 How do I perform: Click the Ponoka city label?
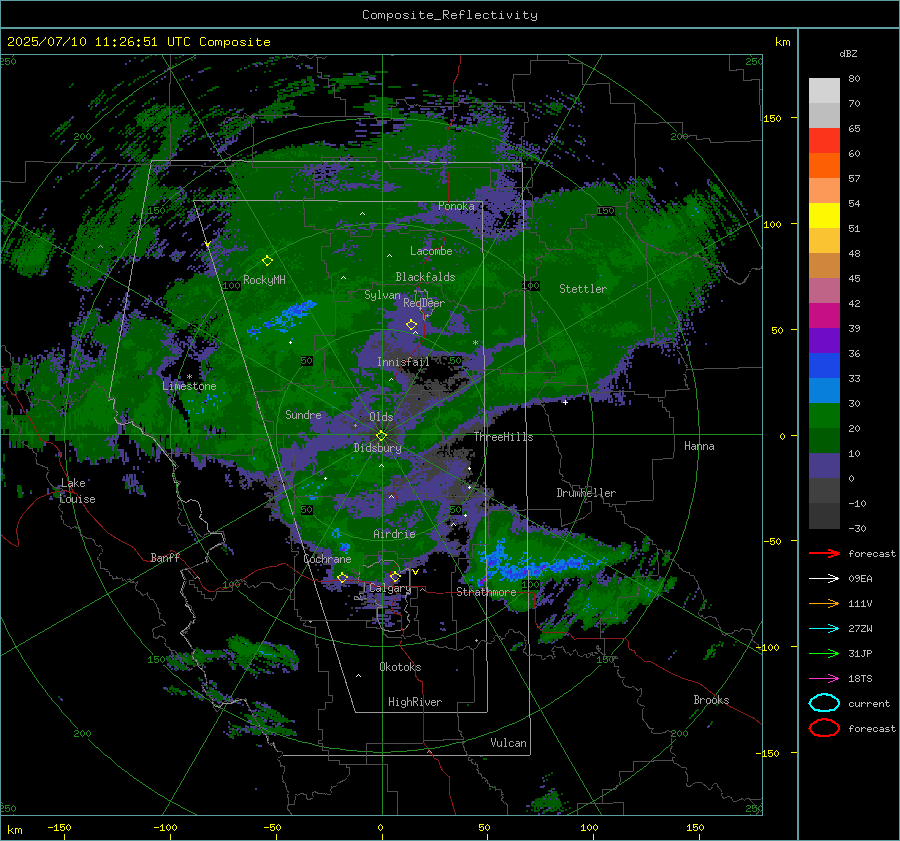(456, 206)
